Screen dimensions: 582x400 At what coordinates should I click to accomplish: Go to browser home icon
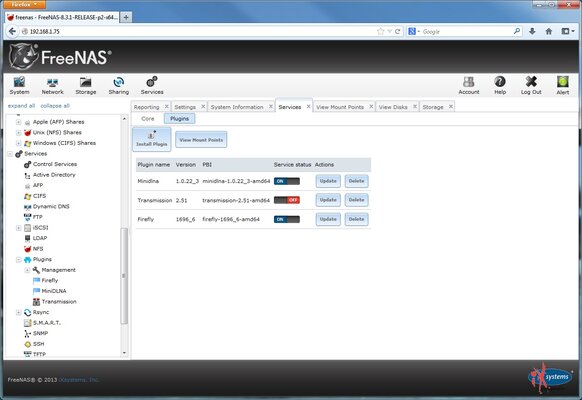tap(549, 32)
